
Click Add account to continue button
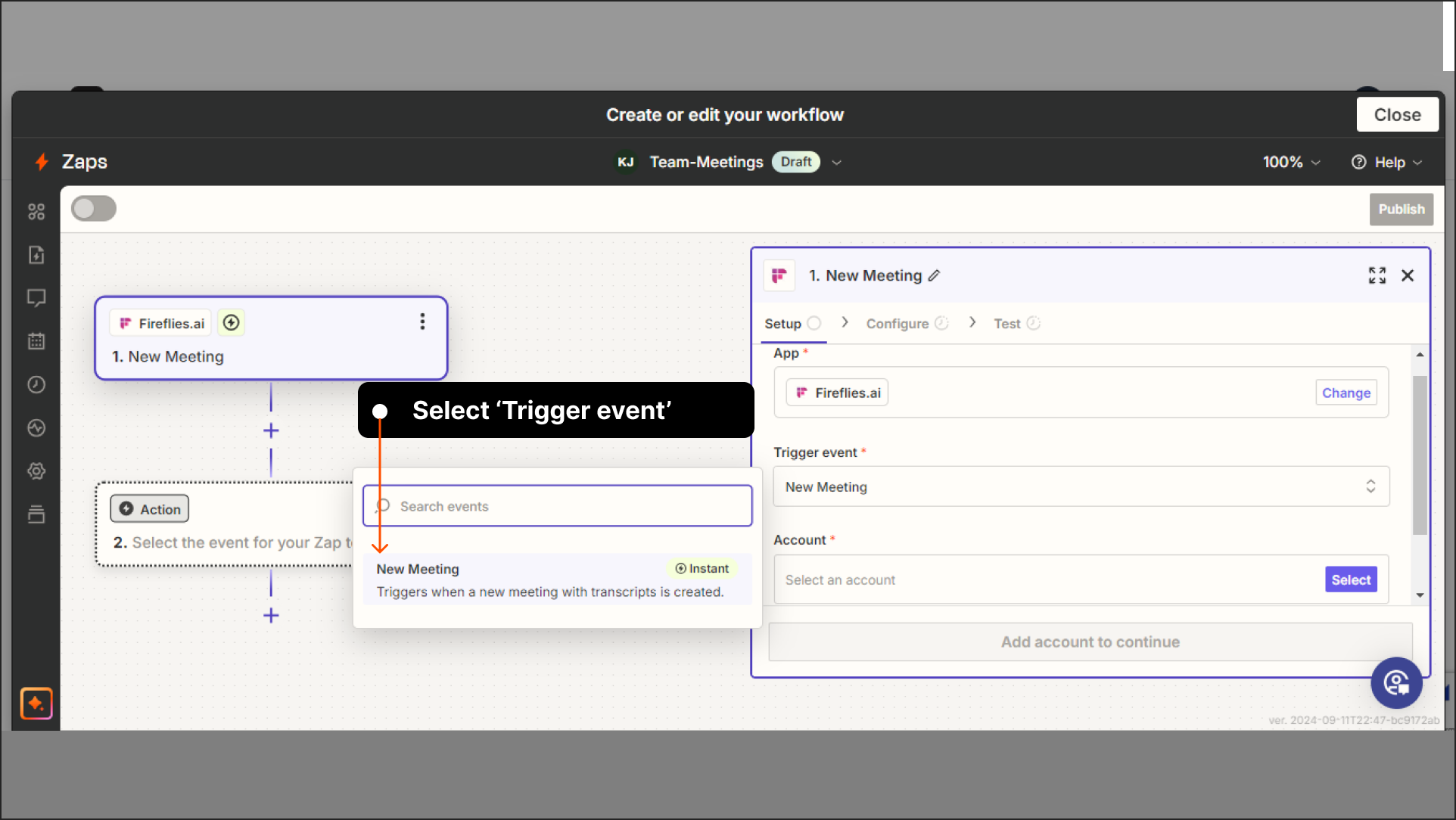click(1090, 641)
